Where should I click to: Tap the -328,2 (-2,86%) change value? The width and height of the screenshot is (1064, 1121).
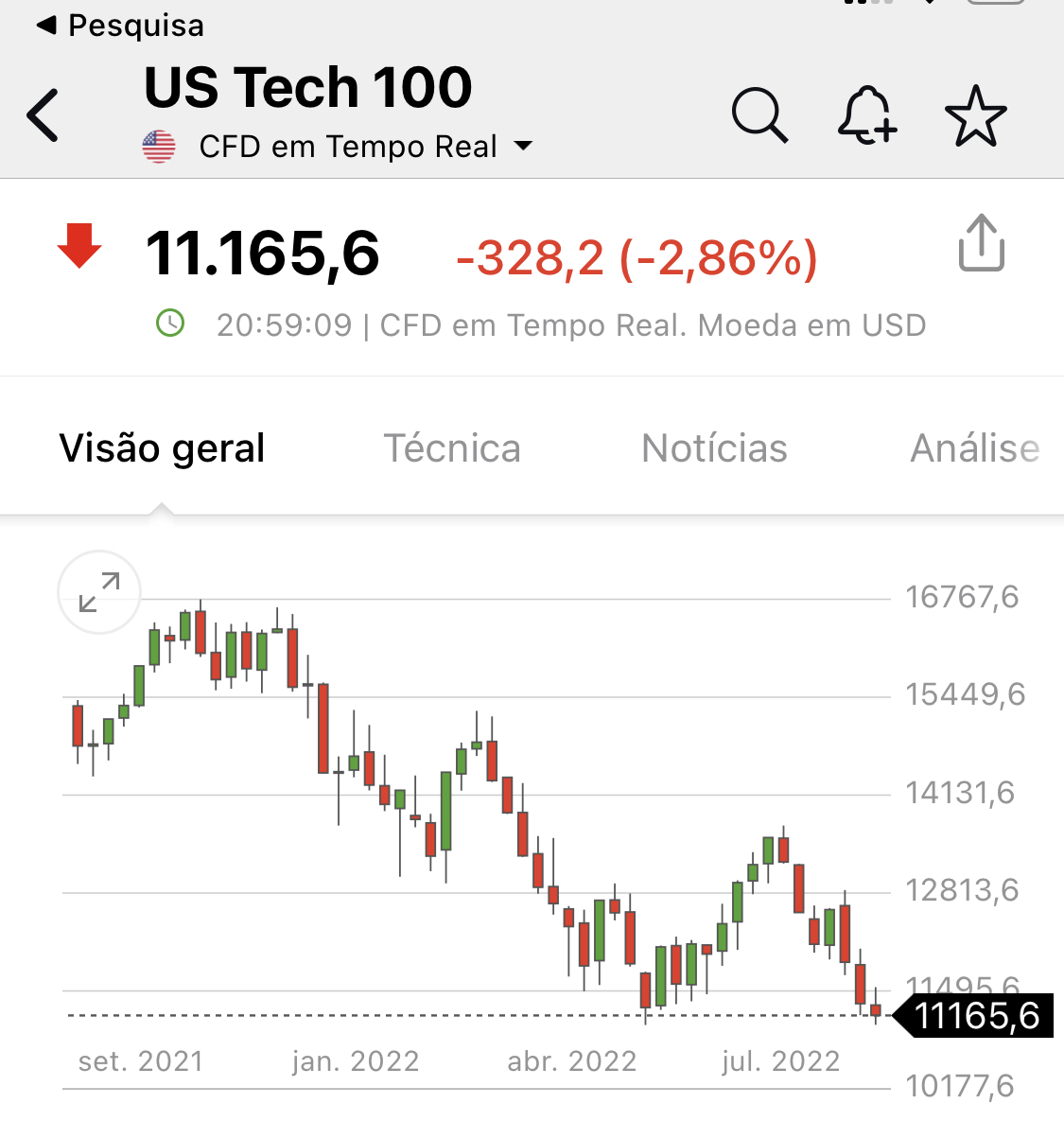(637, 257)
